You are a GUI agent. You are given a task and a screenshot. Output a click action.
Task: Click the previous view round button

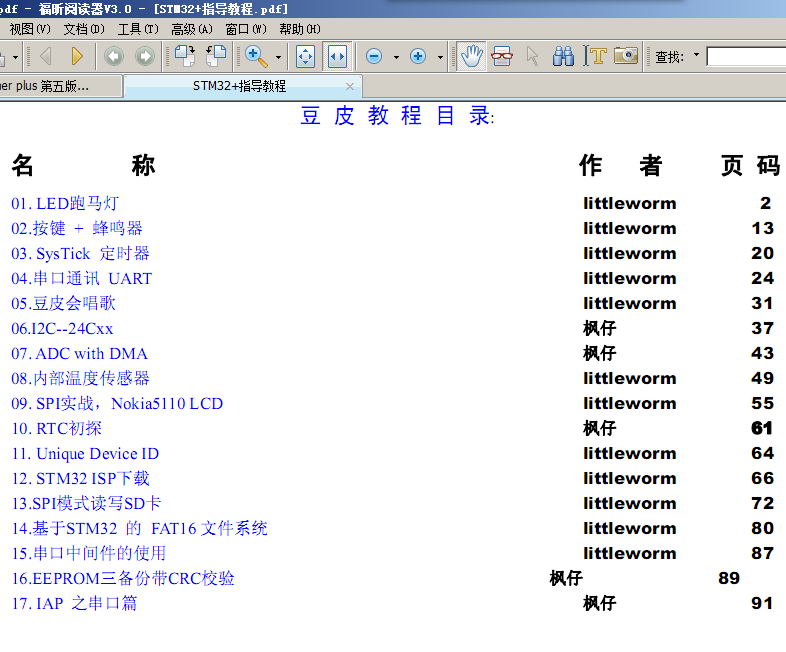tap(114, 56)
